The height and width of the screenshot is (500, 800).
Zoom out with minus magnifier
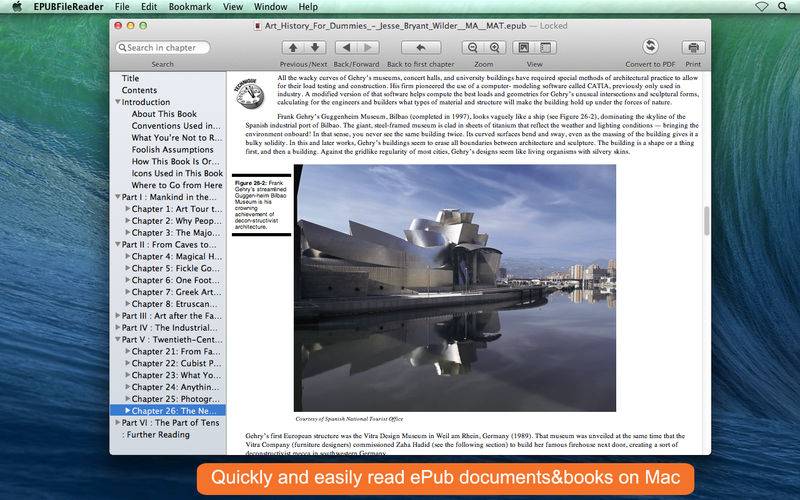tap(472, 47)
